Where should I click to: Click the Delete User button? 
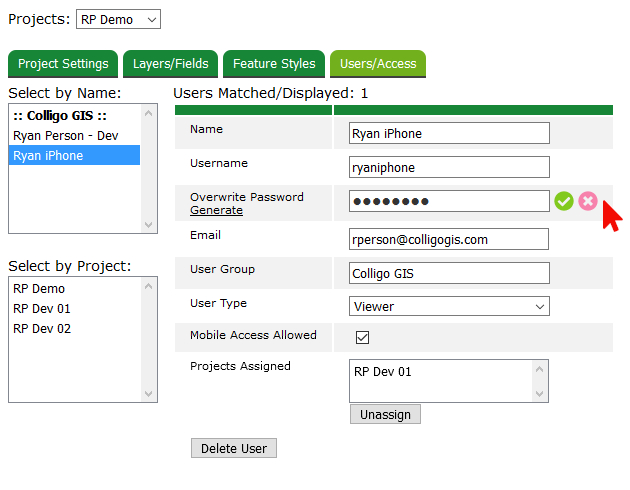[x=233, y=448]
